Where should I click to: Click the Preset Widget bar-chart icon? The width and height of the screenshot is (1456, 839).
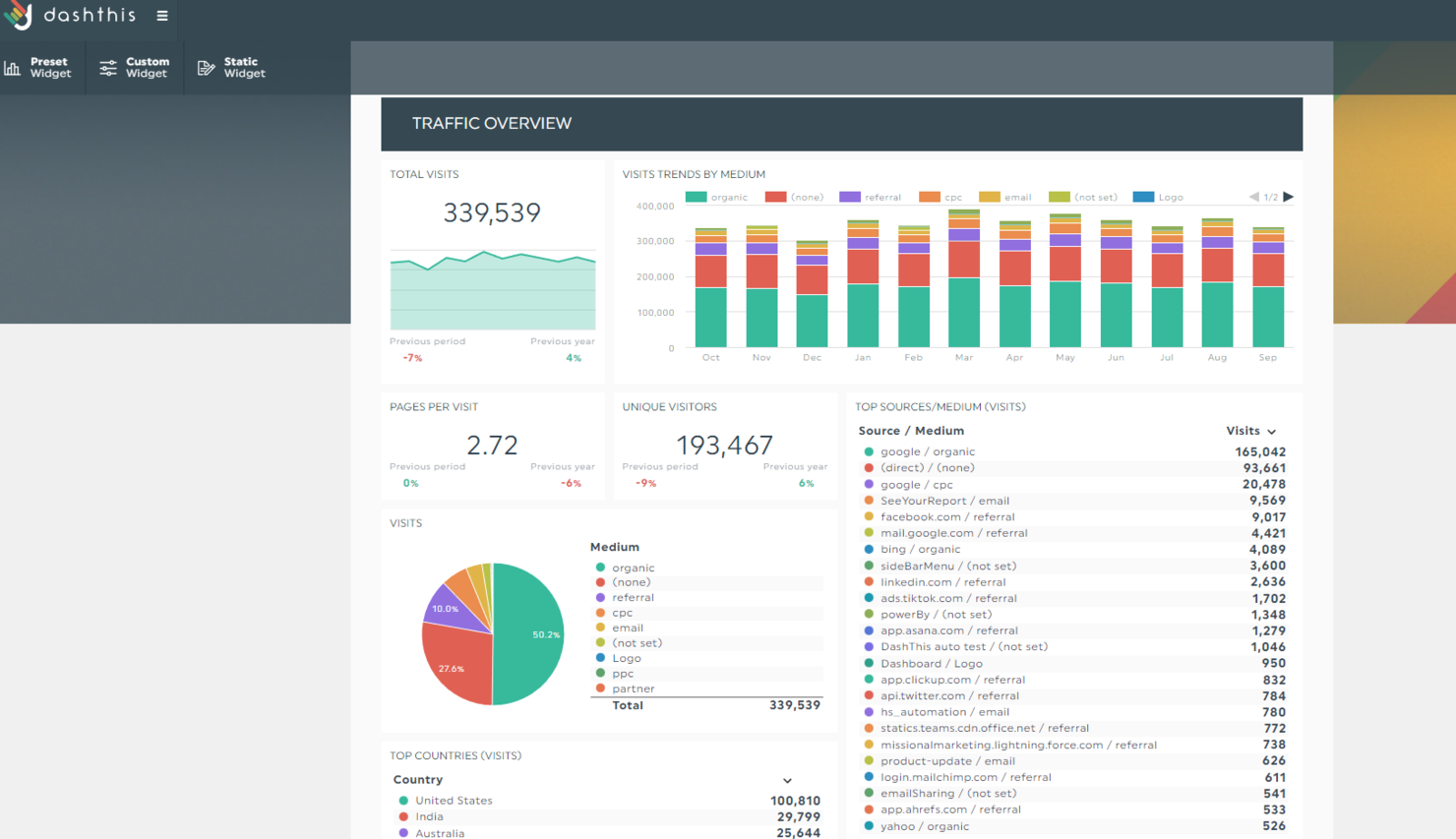(x=12, y=68)
